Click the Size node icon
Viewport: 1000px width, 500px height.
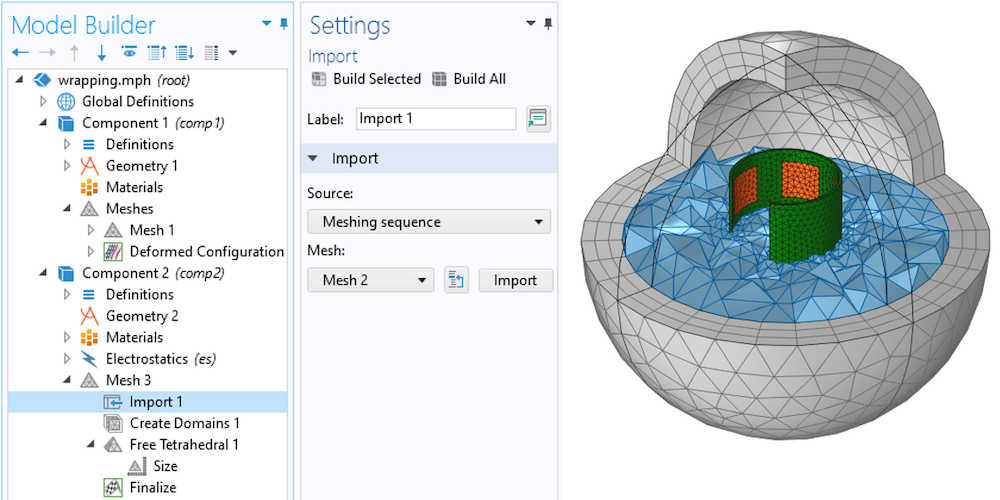136,466
